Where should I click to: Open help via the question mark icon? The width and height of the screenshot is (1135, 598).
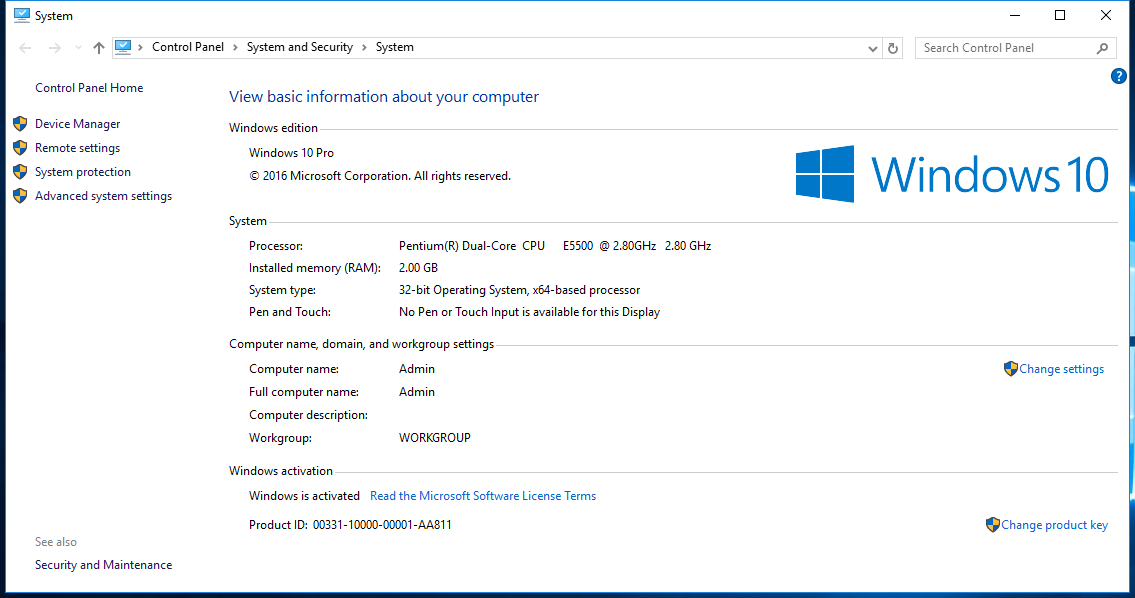[1118, 75]
